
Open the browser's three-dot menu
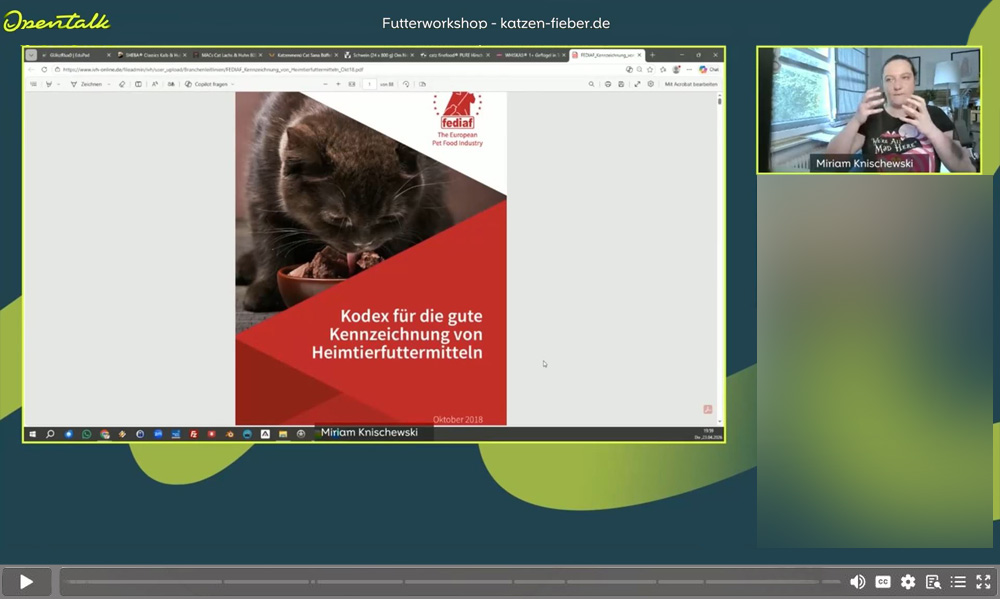[x=689, y=70]
